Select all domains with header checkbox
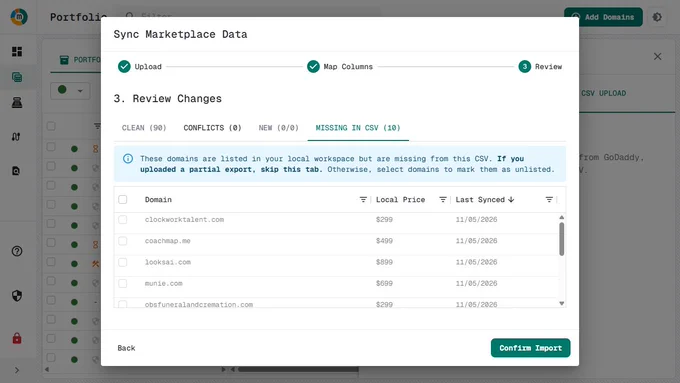This screenshot has height=383, width=680. coord(123,200)
